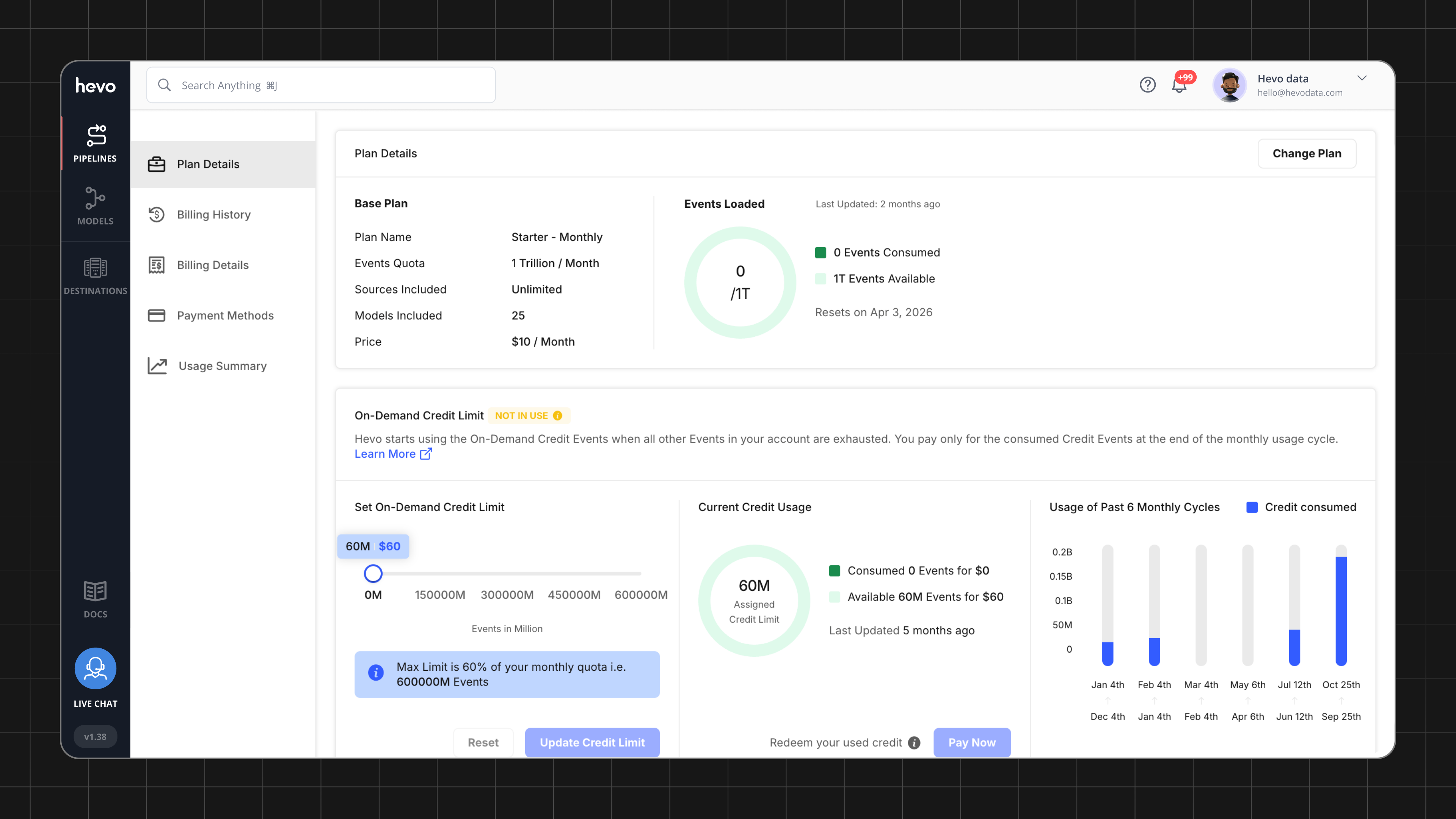The image size is (1456, 819).
Task: Click the external link icon after Learn More
Action: [x=425, y=454]
